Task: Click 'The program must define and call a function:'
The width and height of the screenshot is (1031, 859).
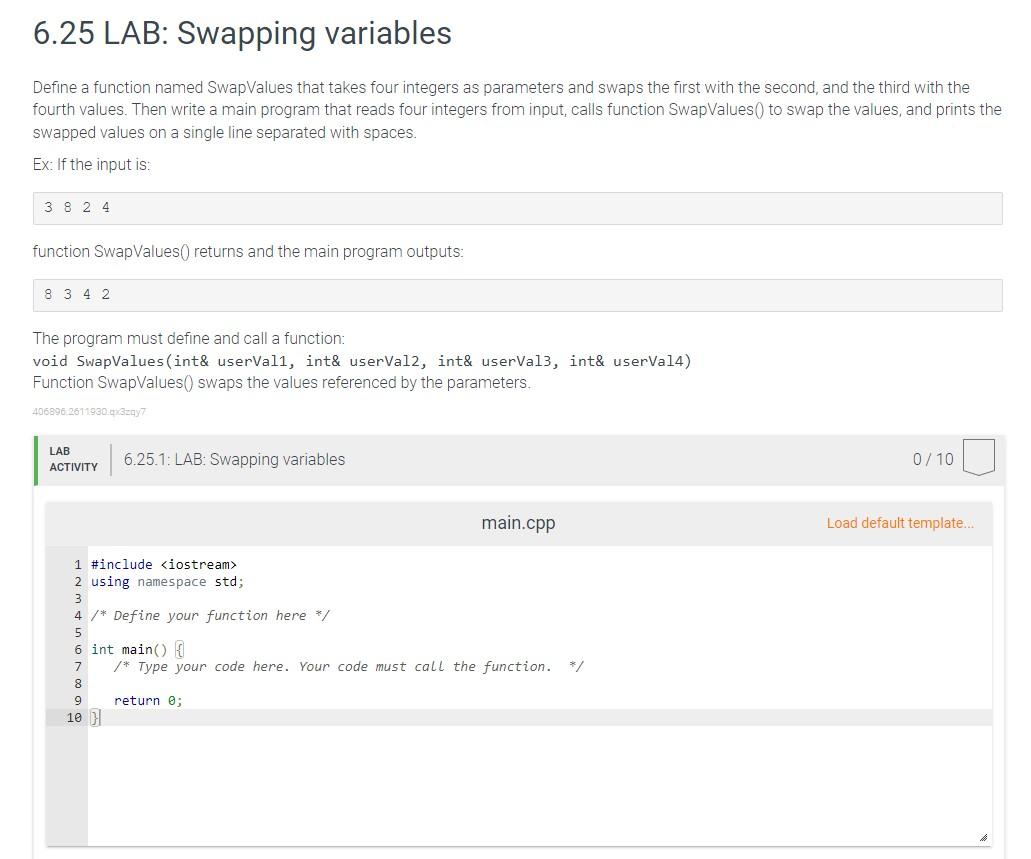Action: click(x=189, y=339)
